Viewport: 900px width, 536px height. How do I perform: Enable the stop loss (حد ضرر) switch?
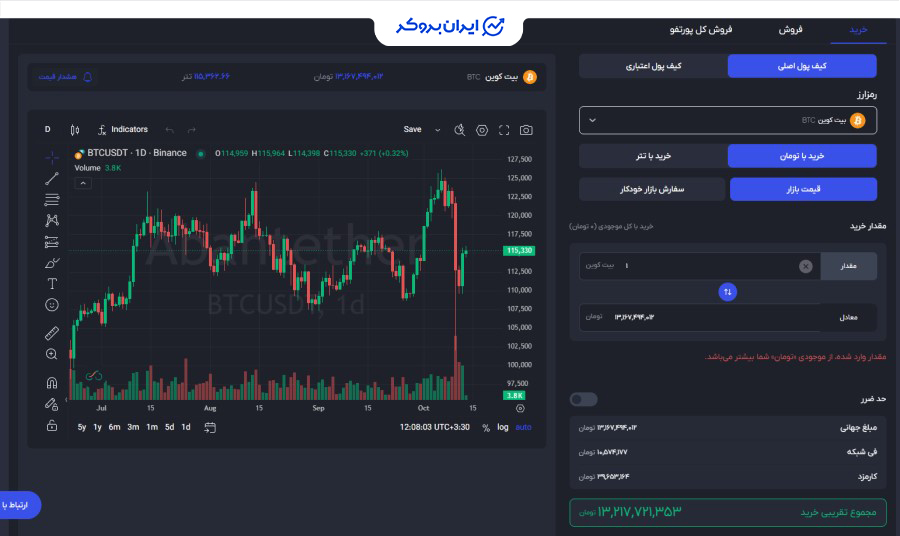tap(583, 399)
